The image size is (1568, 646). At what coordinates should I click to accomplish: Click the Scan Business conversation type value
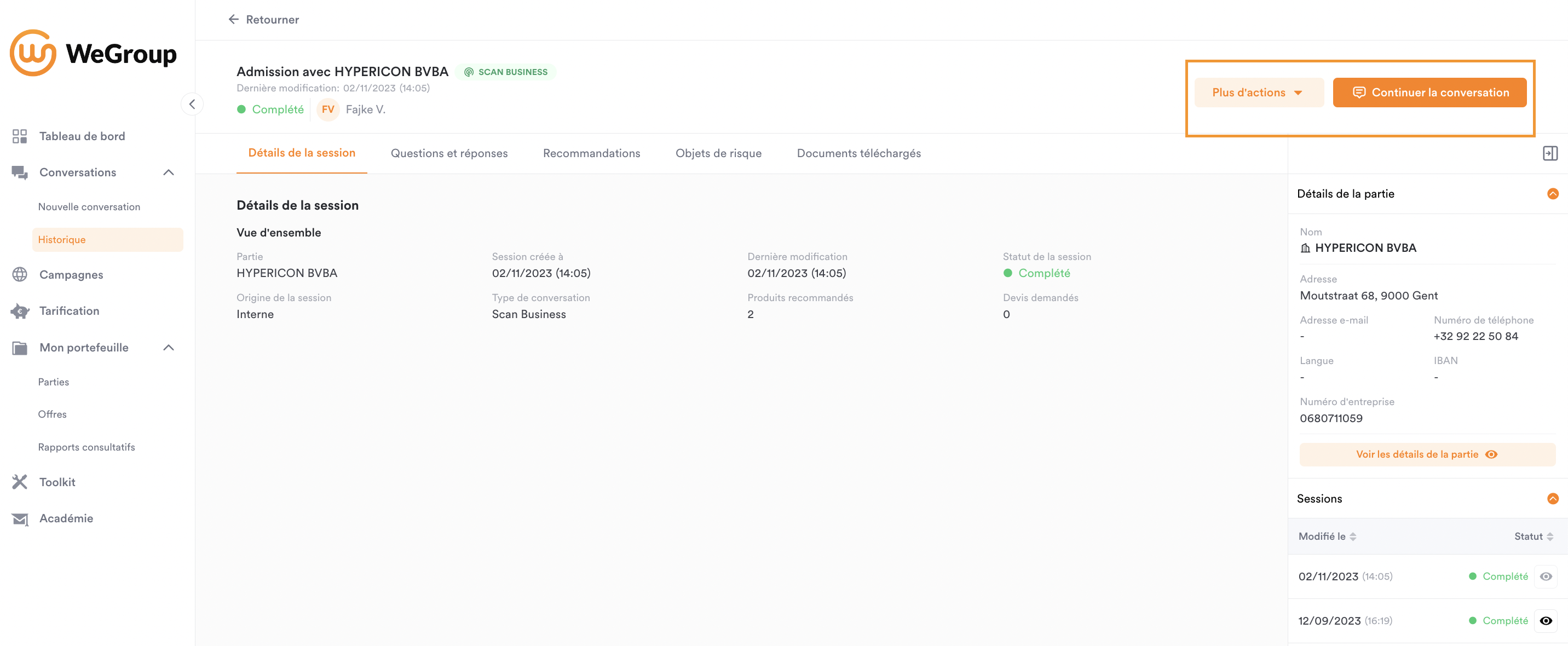point(529,315)
